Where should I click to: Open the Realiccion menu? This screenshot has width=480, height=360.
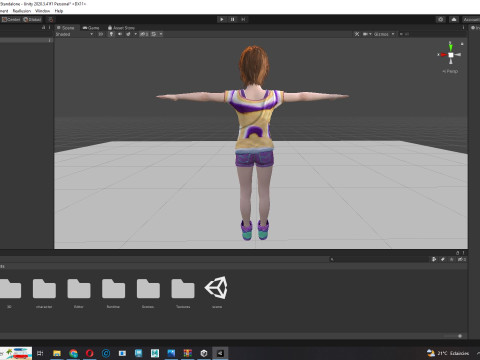coord(22,11)
